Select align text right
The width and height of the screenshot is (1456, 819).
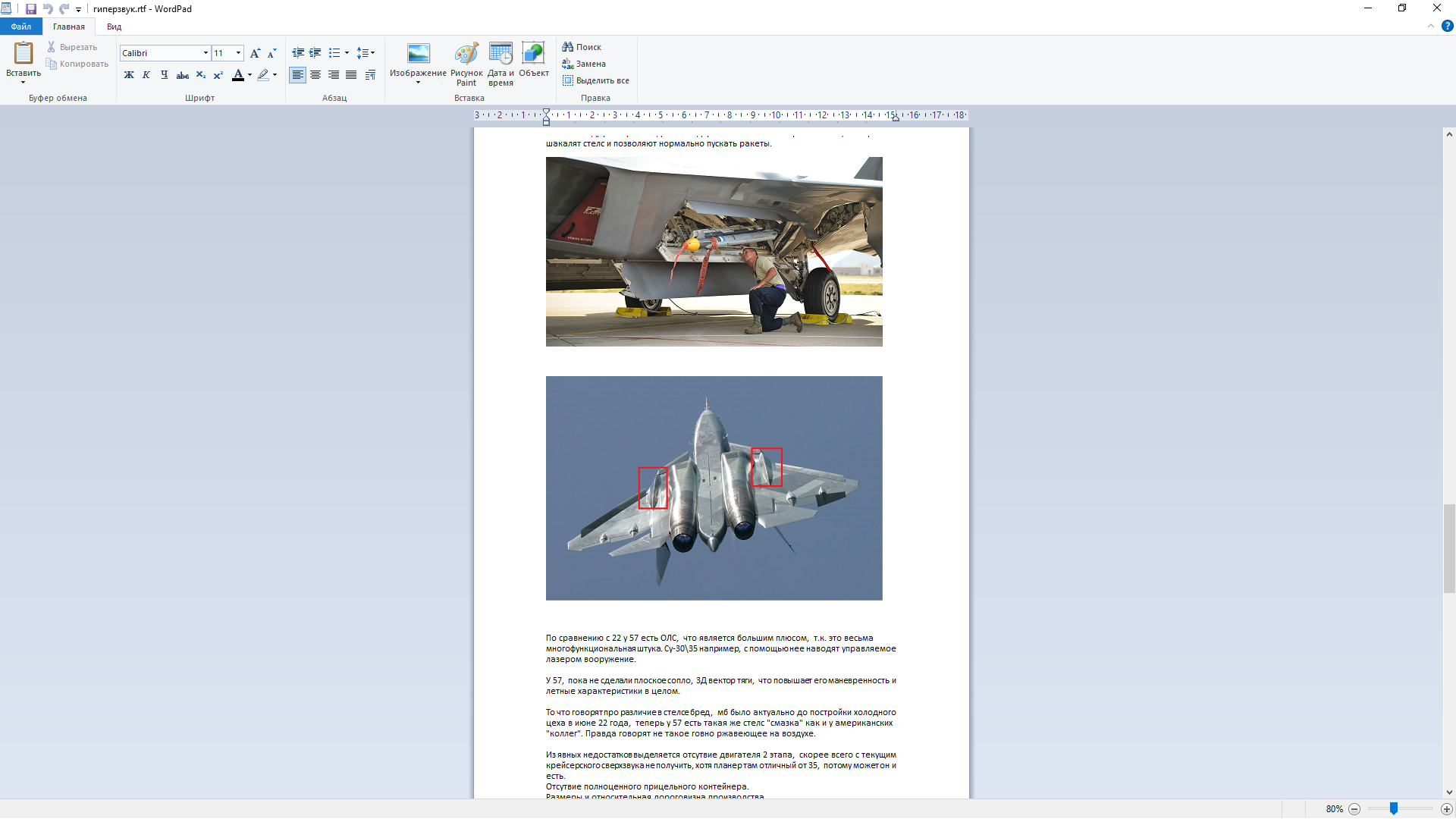[334, 75]
